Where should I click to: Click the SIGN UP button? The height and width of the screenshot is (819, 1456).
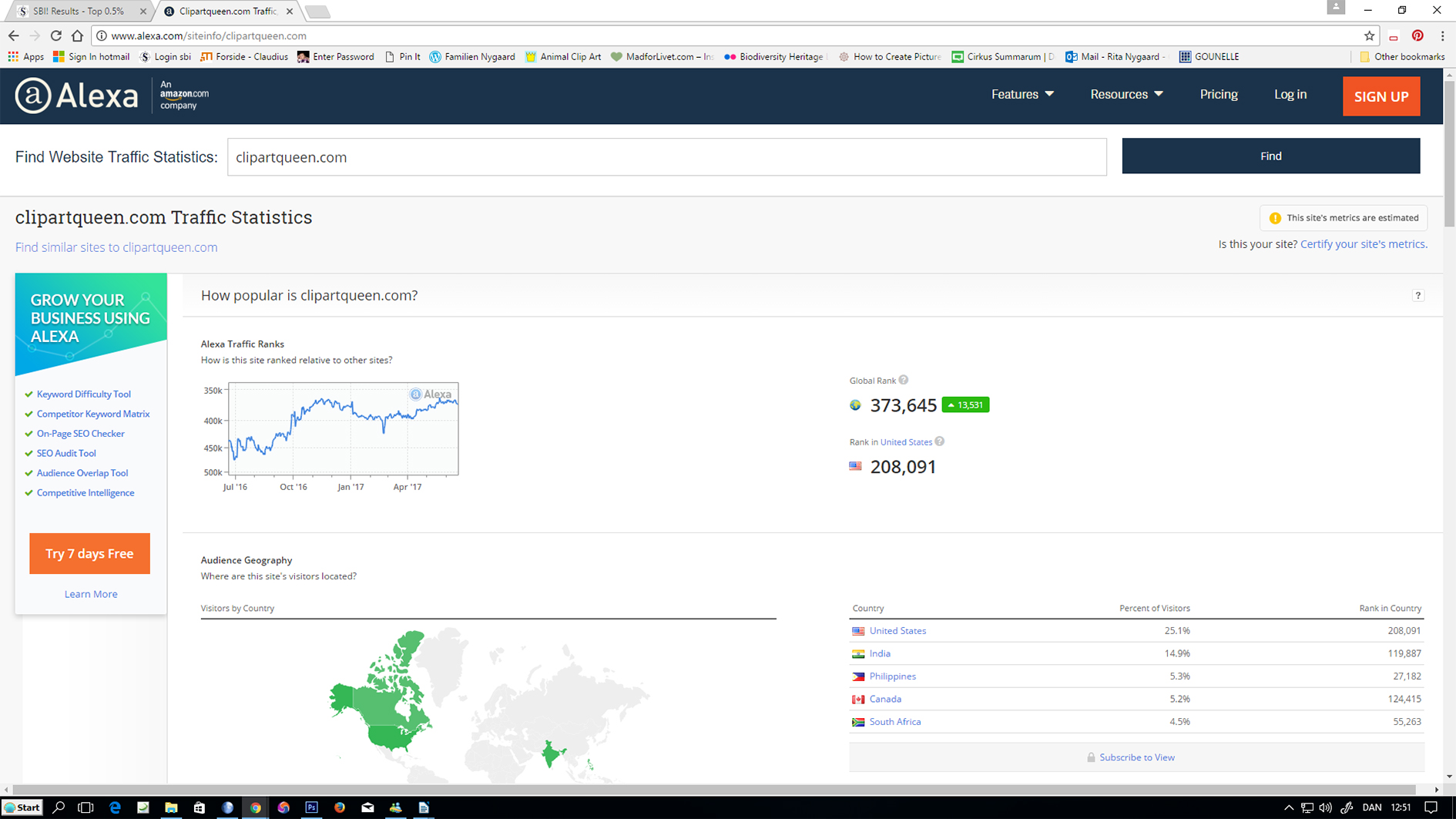1381,96
